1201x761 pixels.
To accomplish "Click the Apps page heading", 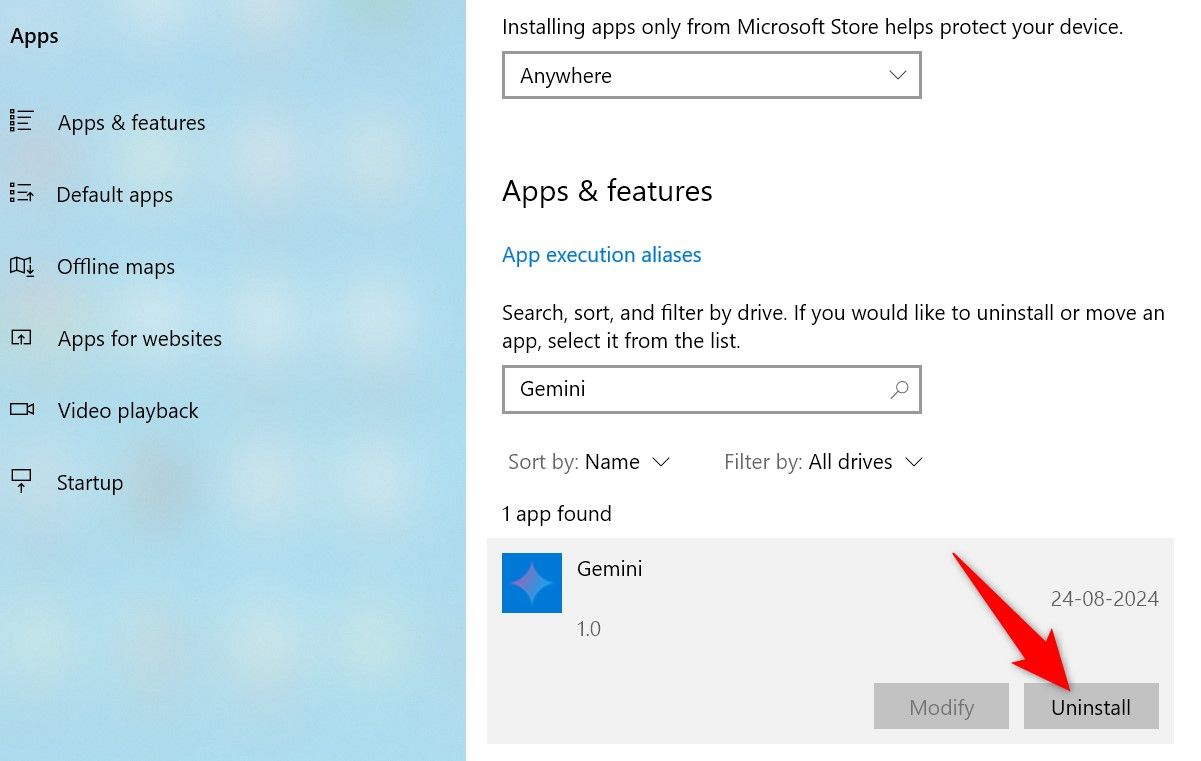I will 34,35.
